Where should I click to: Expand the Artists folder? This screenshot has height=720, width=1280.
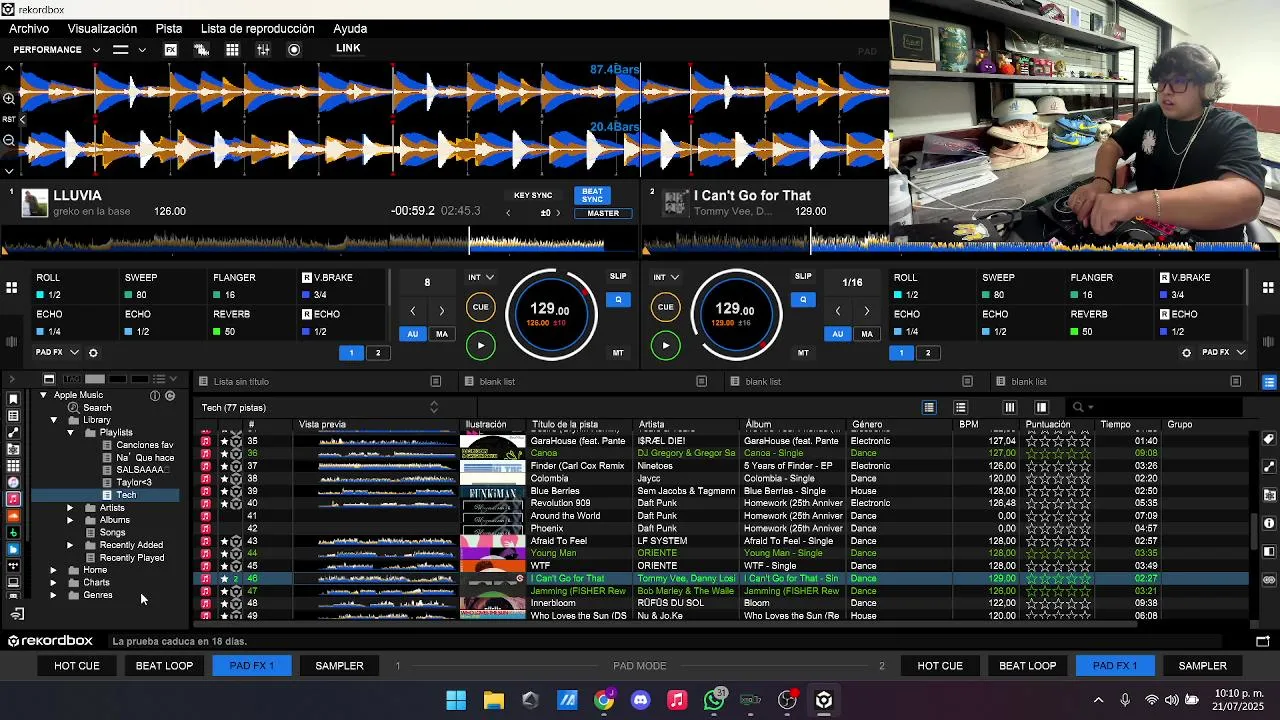point(70,508)
